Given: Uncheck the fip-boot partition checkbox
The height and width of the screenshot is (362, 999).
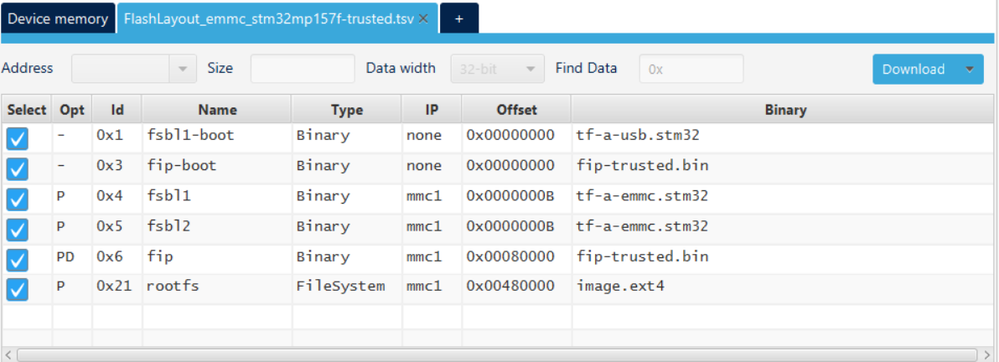Looking at the screenshot, I should tap(17, 169).
